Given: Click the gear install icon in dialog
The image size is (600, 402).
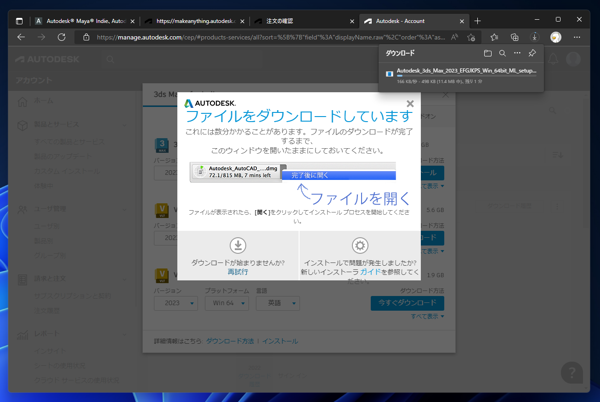Looking at the screenshot, I should pos(360,245).
